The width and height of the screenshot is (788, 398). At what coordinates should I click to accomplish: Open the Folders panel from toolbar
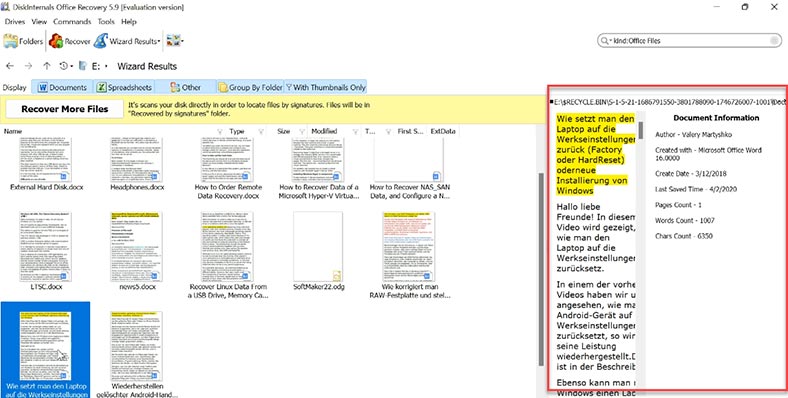[23, 41]
